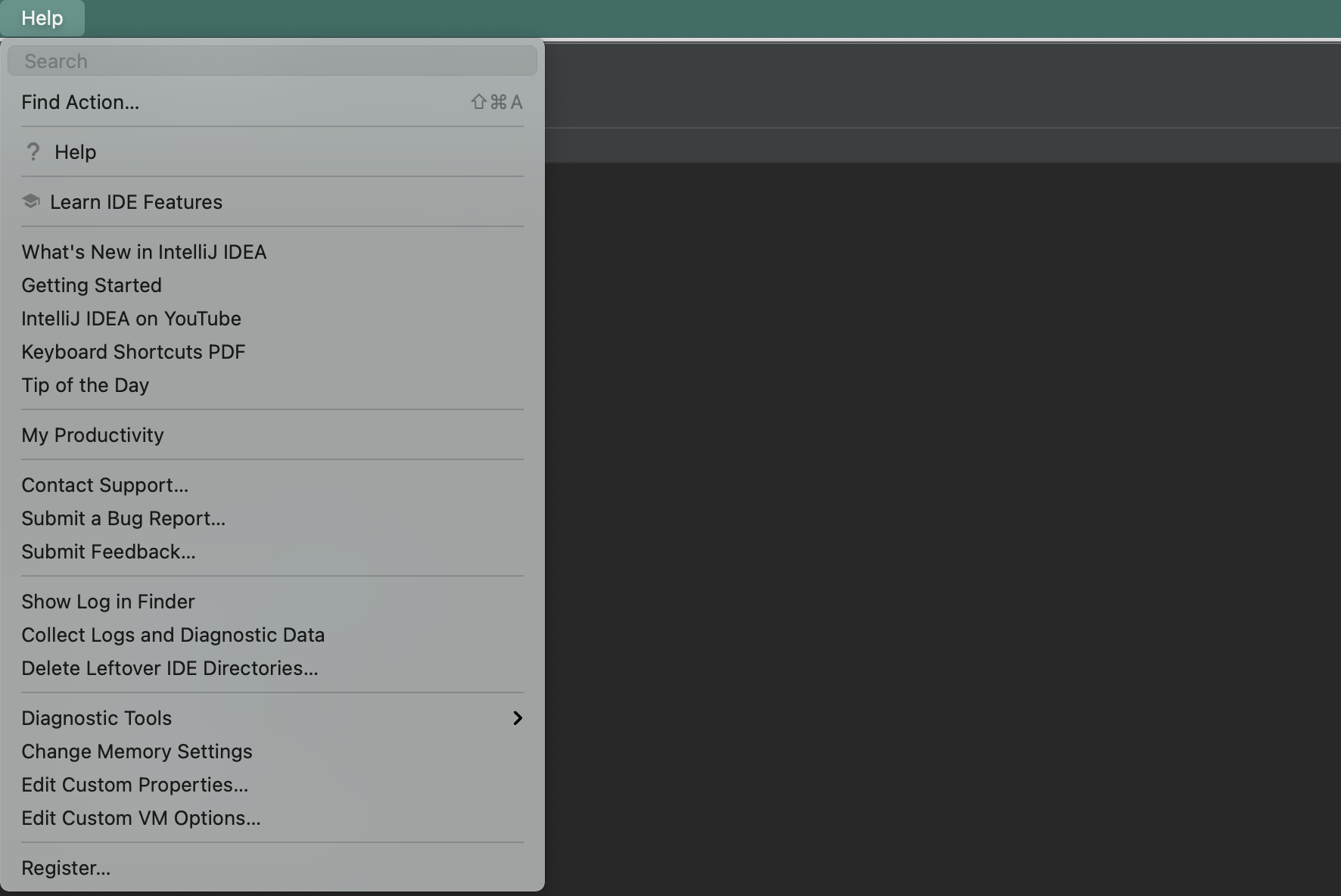Image resolution: width=1341 pixels, height=896 pixels.
Task: Click the Help question mark icon
Action: 33,152
